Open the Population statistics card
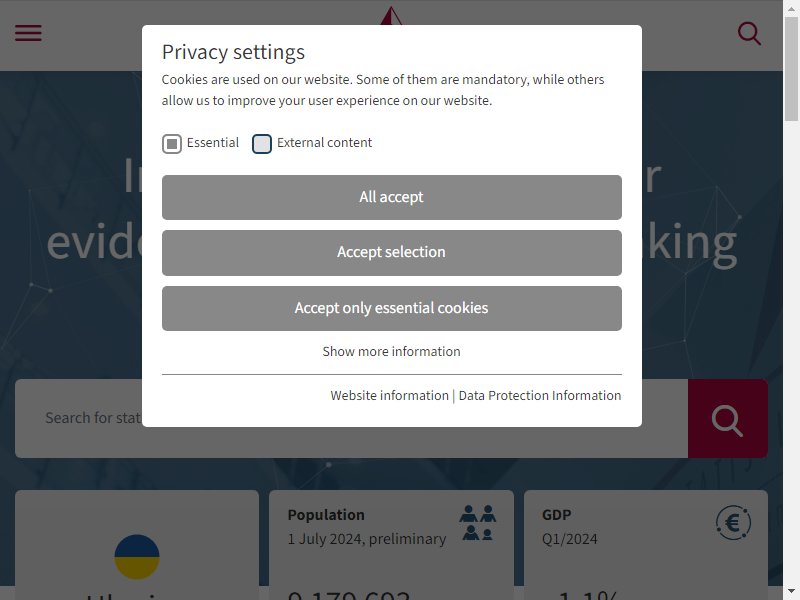 click(391, 545)
